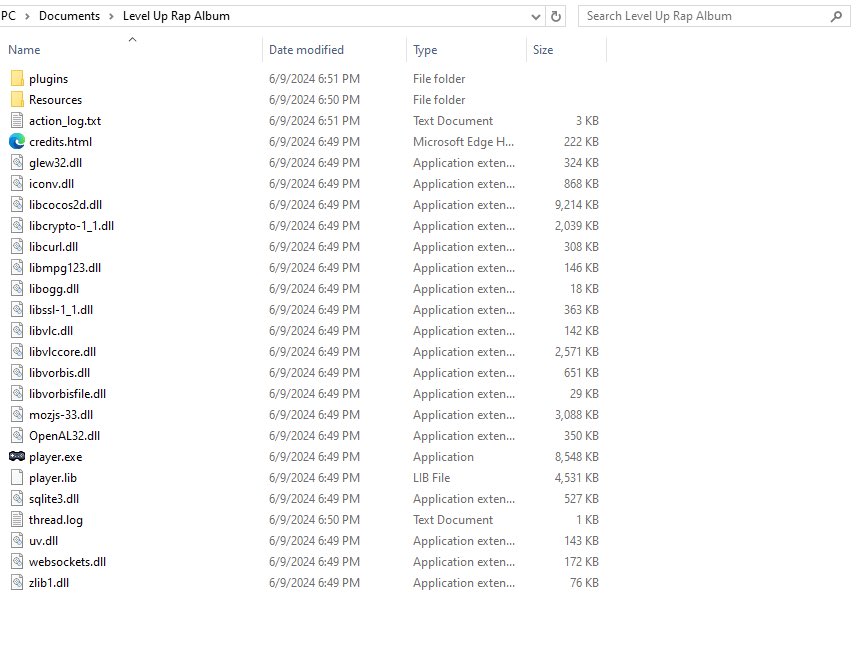Select the mozjs-33.dll file icon
Screen dimensions: 858x645
[17, 415]
